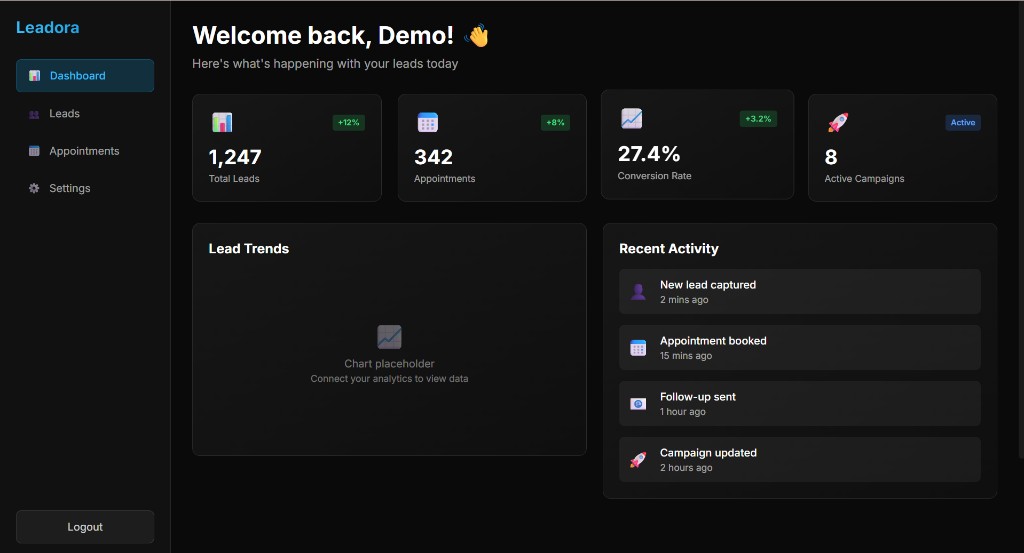Click the subtitle about leads today

[325, 64]
